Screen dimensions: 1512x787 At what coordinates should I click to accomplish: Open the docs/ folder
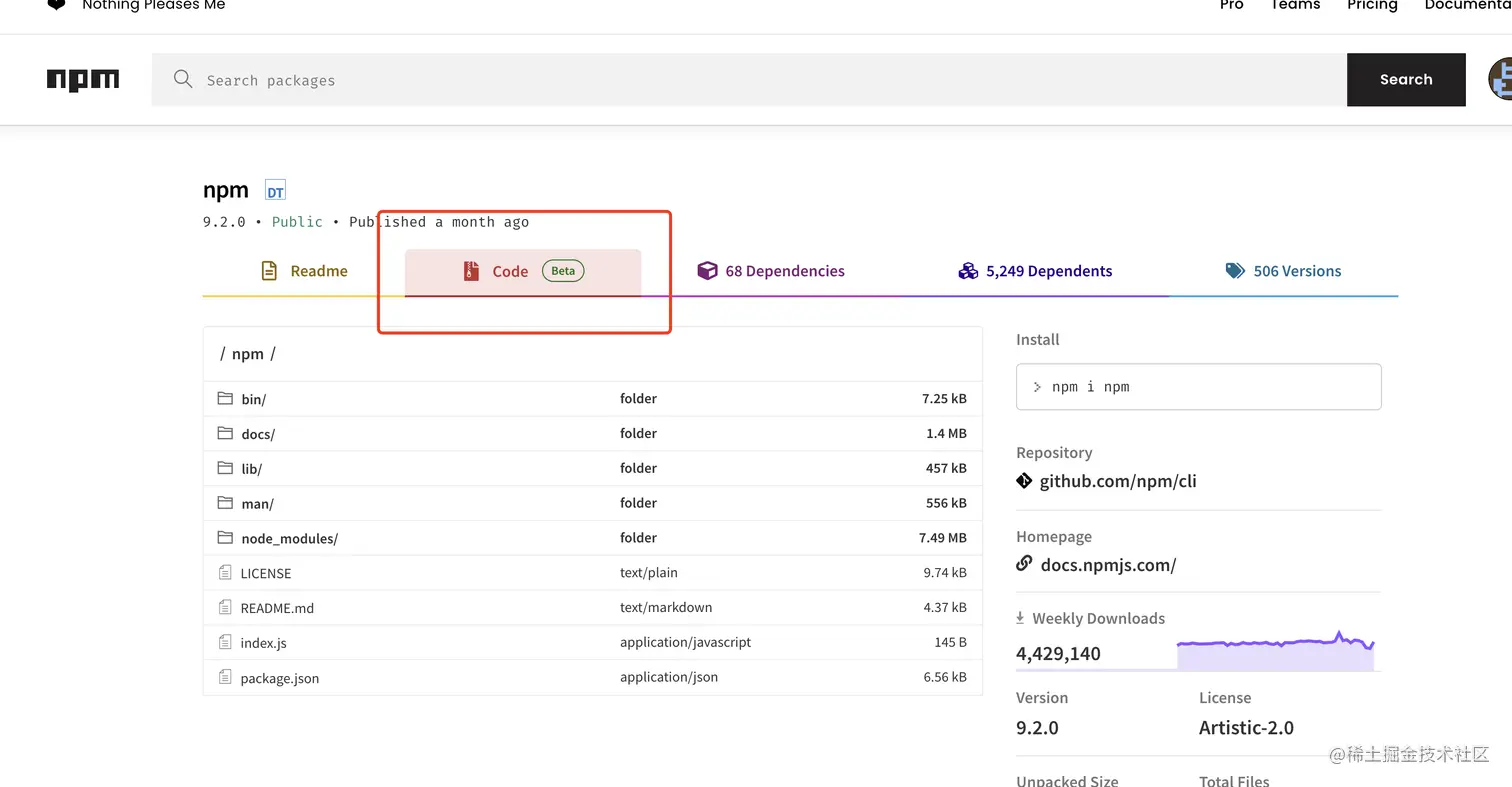point(258,434)
